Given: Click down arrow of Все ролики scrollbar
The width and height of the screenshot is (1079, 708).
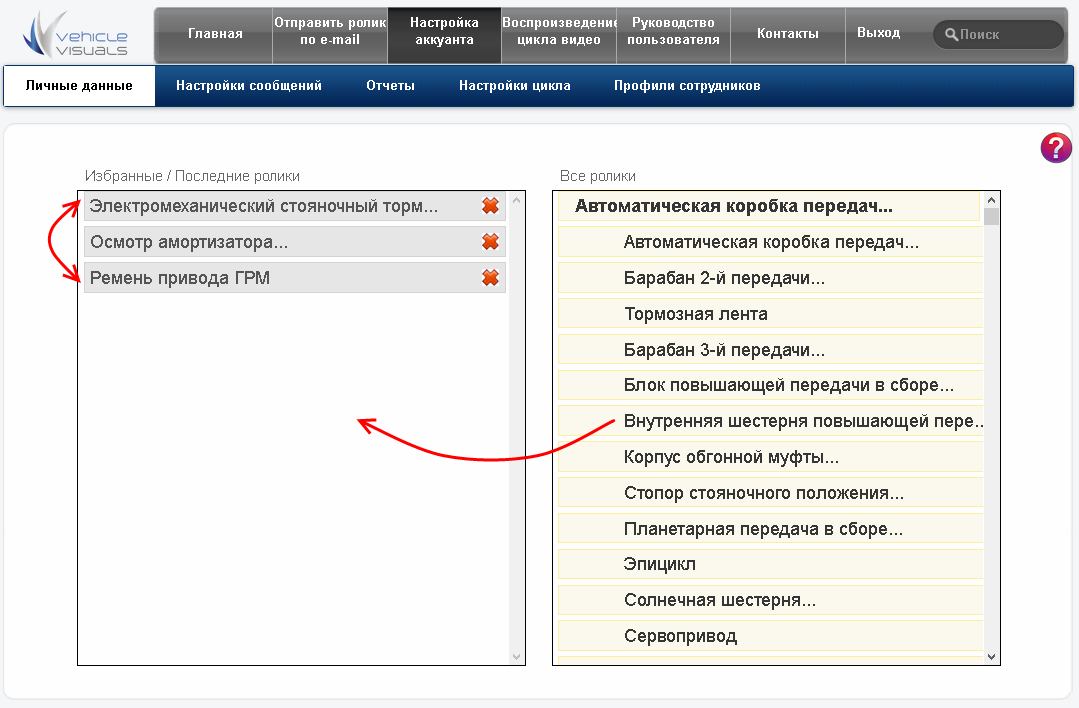Looking at the screenshot, I should click(x=991, y=657).
